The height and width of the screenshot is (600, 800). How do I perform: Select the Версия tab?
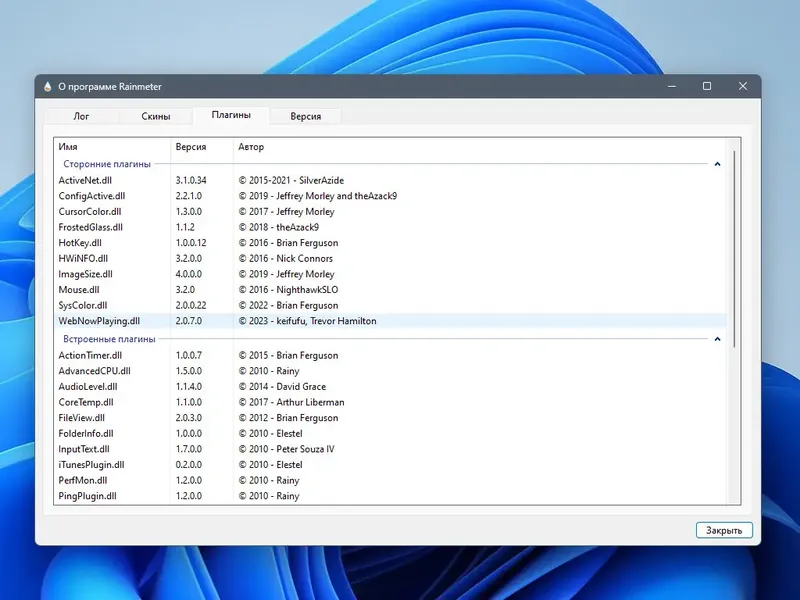[x=305, y=116]
